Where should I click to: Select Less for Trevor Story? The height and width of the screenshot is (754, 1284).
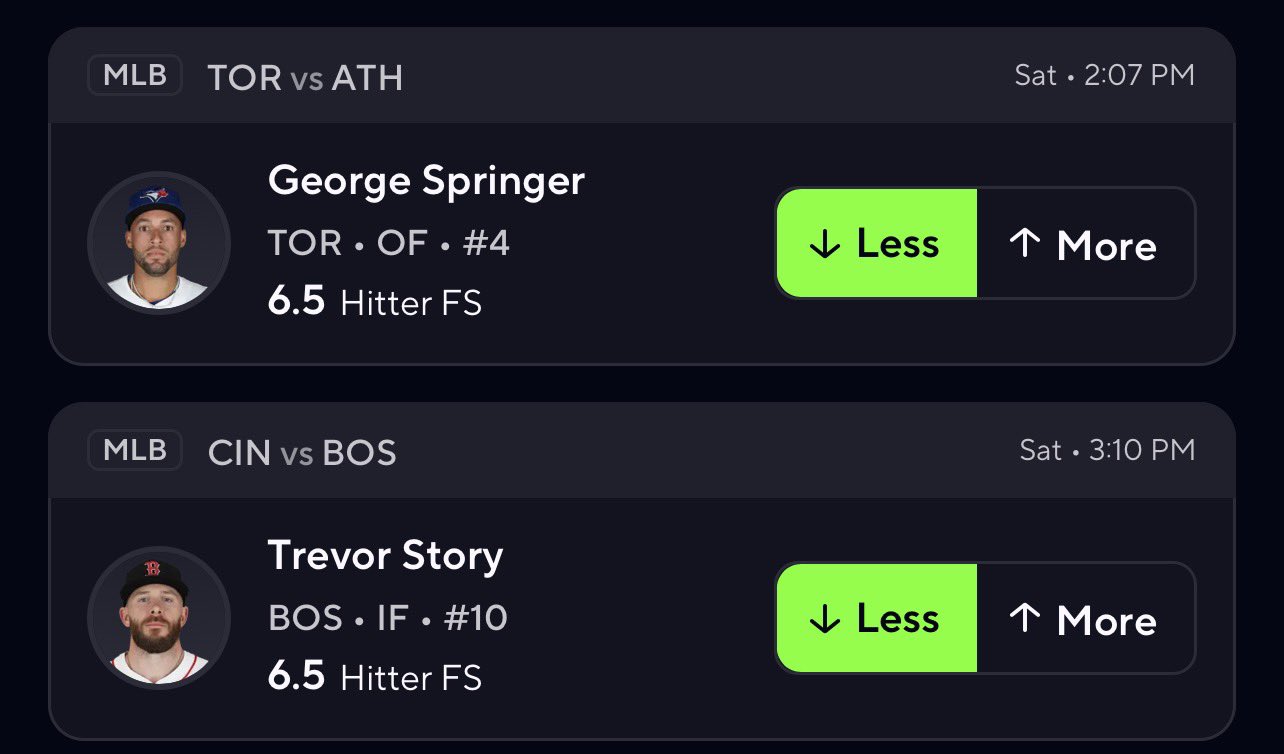[x=876, y=618]
